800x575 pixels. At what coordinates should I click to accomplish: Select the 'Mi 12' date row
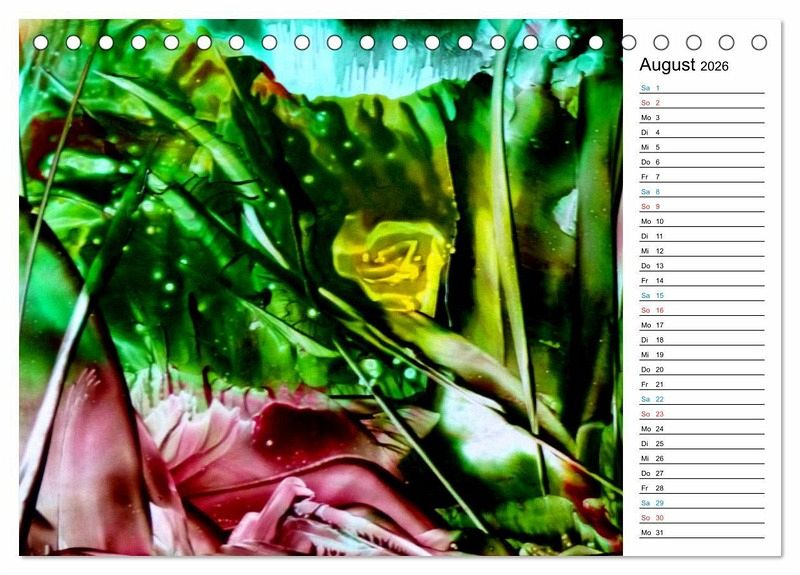click(x=702, y=251)
